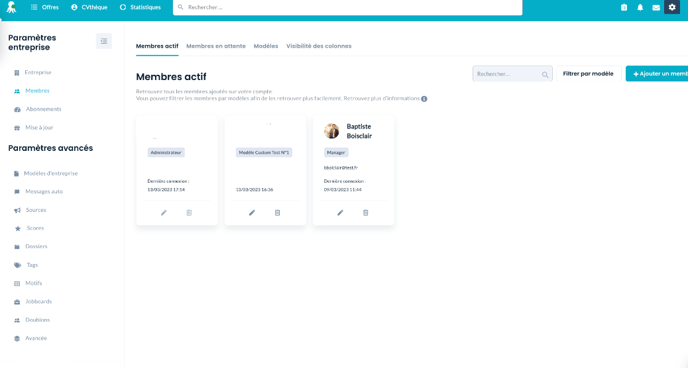Click the Modèles d'entreprise document icon
The width and height of the screenshot is (688, 368).
(x=17, y=174)
